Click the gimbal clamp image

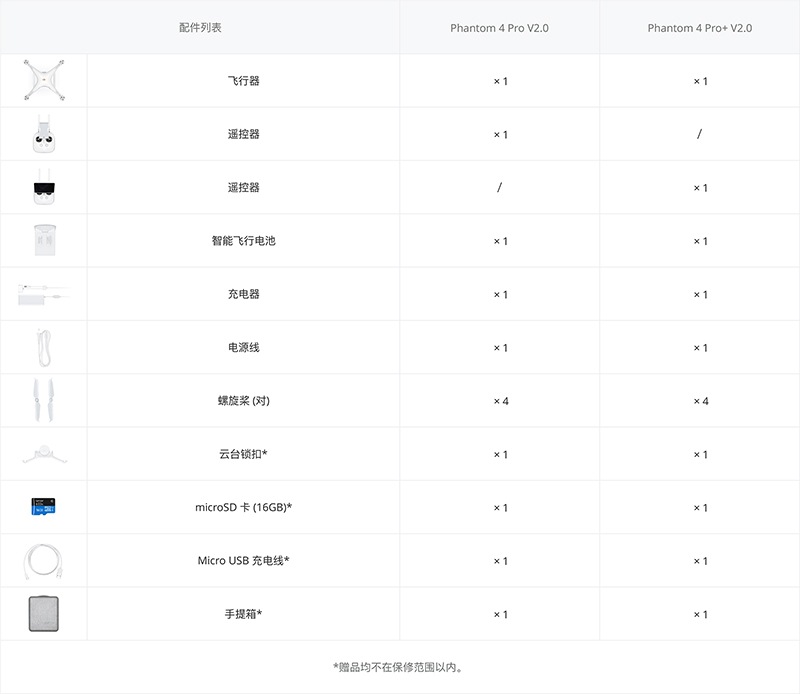(x=43, y=455)
